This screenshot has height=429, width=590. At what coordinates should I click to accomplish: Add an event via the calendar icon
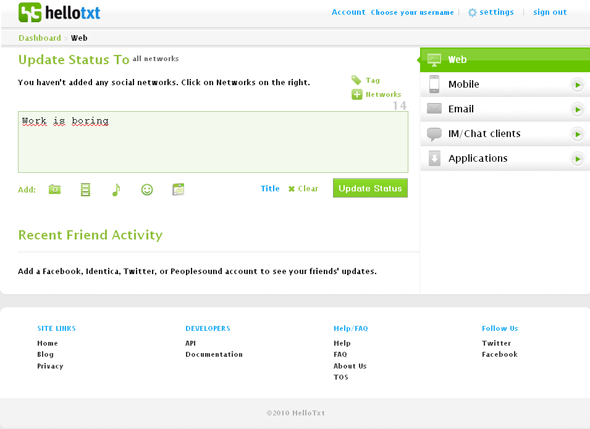178,189
